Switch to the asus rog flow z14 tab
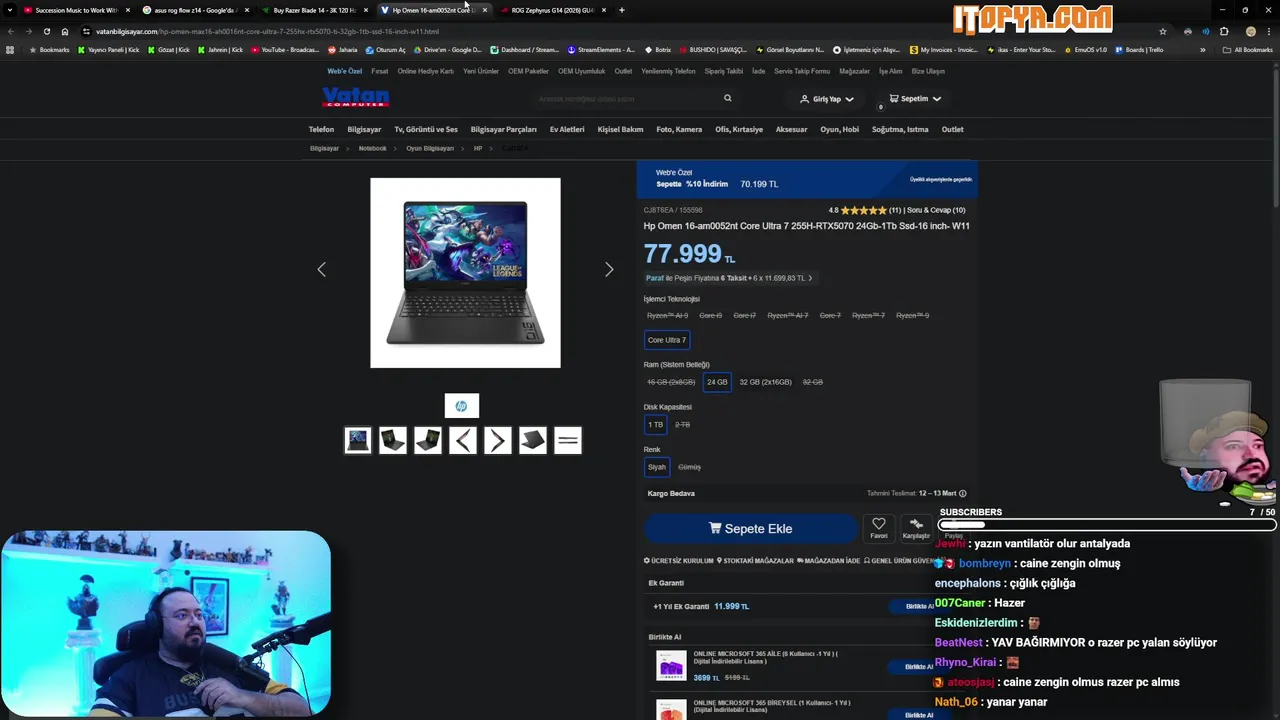 [x=195, y=10]
